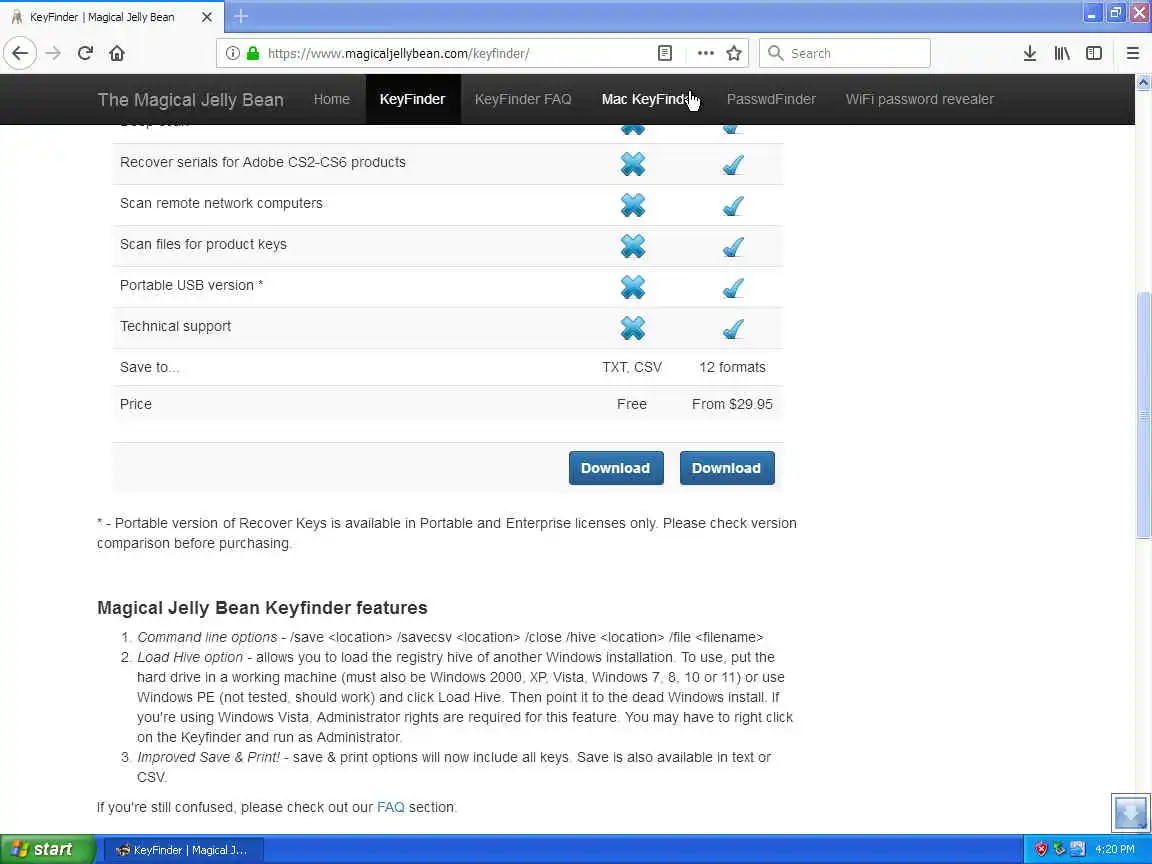This screenshot has width=1152, height=864.
Task: Click 'Command line options' italic text
Action: [x=207, y=637]
